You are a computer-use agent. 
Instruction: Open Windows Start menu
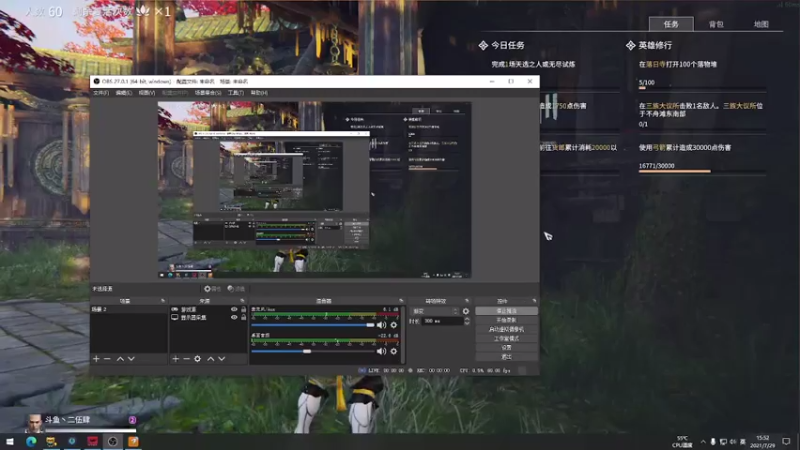tap(10, 441)
